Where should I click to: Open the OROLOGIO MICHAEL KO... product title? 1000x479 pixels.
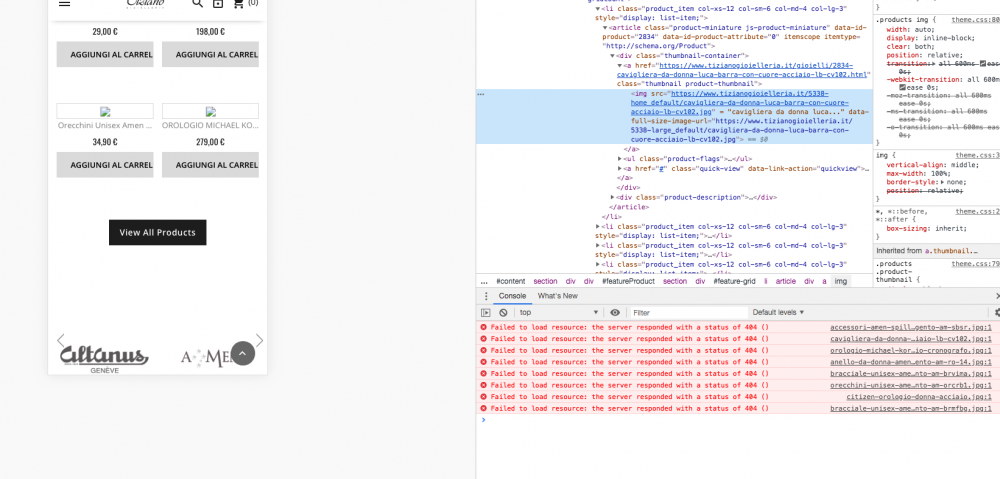pyautogui.click(x=210, y=126)
